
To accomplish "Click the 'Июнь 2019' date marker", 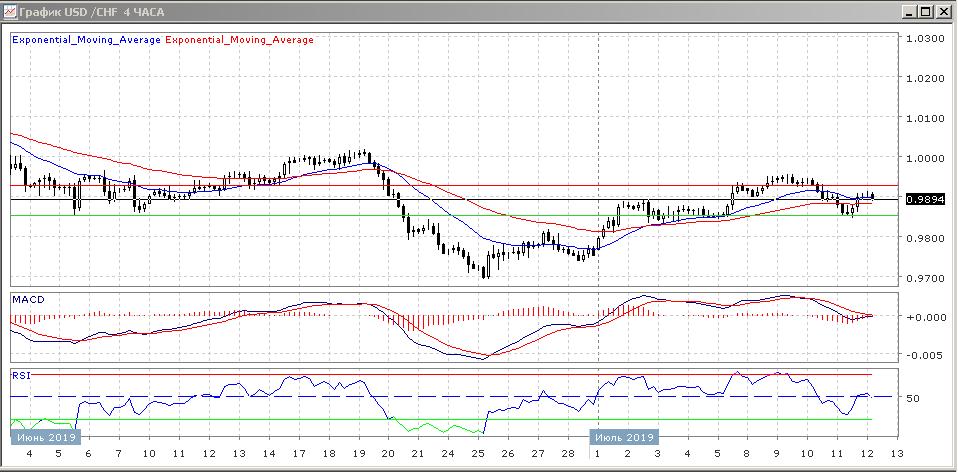I will click(45, 437).
